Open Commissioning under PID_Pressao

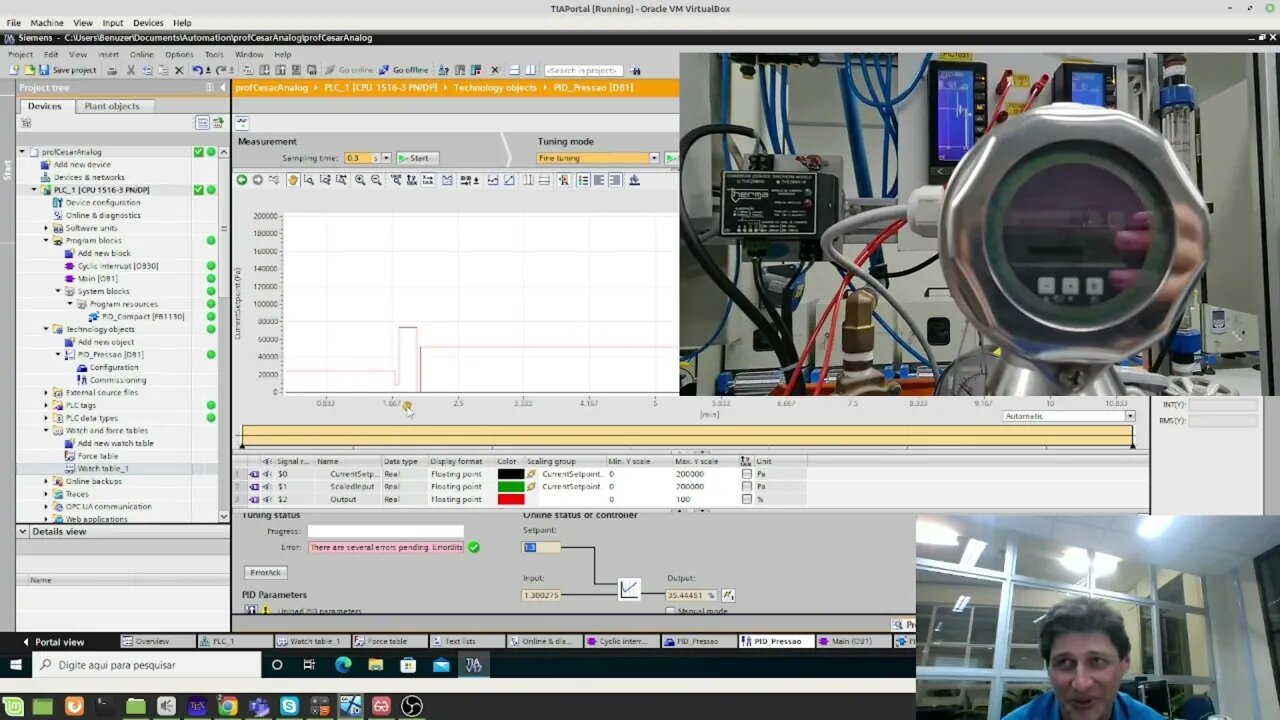118,380
